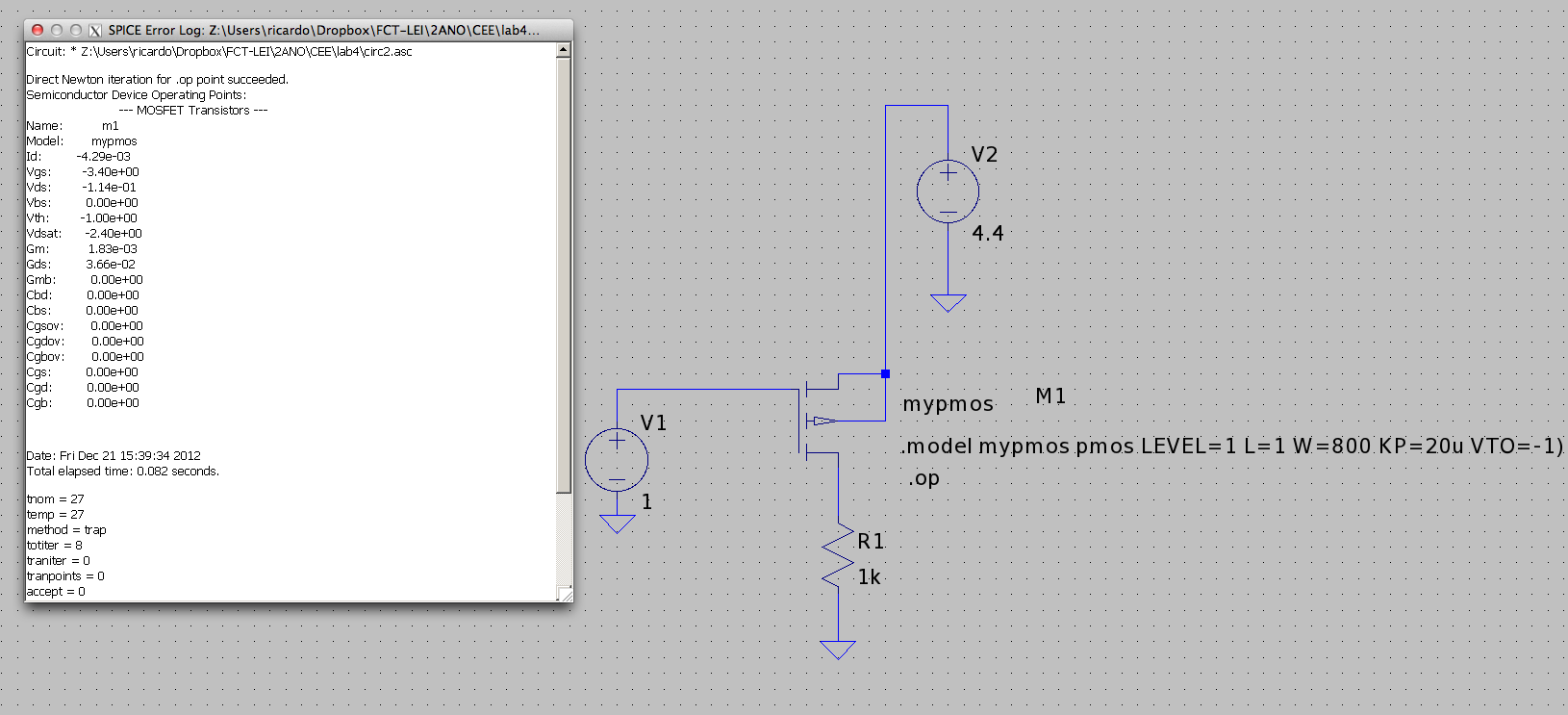This screenshot has width=1568, height=715.
Task: Select the .op simulation directive
Action: point(923,478)
